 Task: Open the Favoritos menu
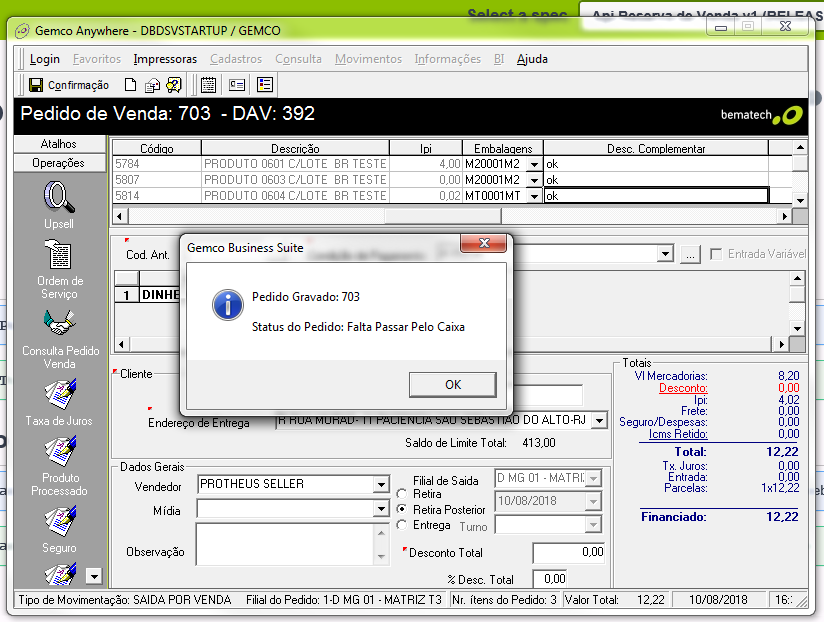[x=97, y=59]
